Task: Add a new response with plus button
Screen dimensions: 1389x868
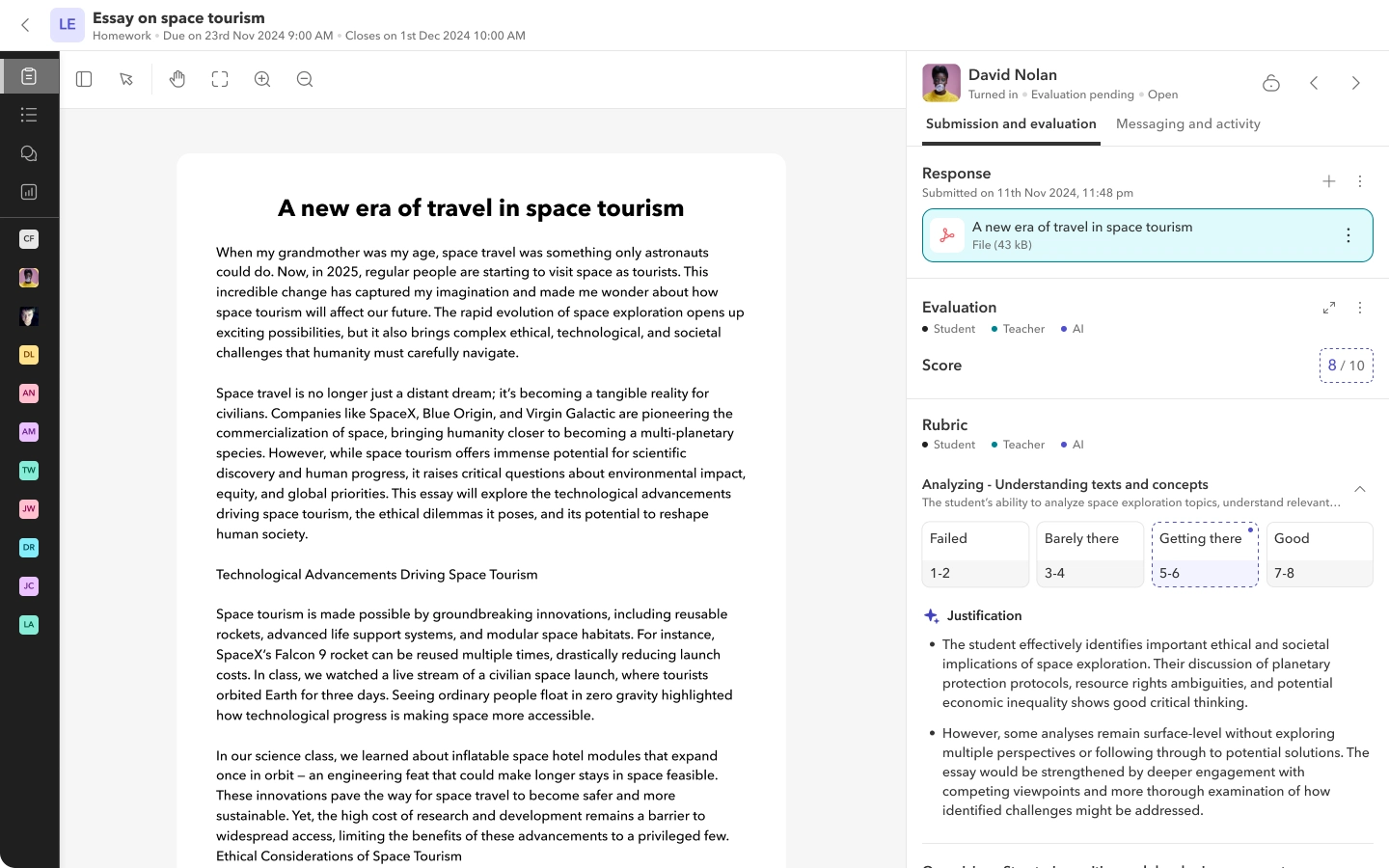Action: (x=1328, y=181)
